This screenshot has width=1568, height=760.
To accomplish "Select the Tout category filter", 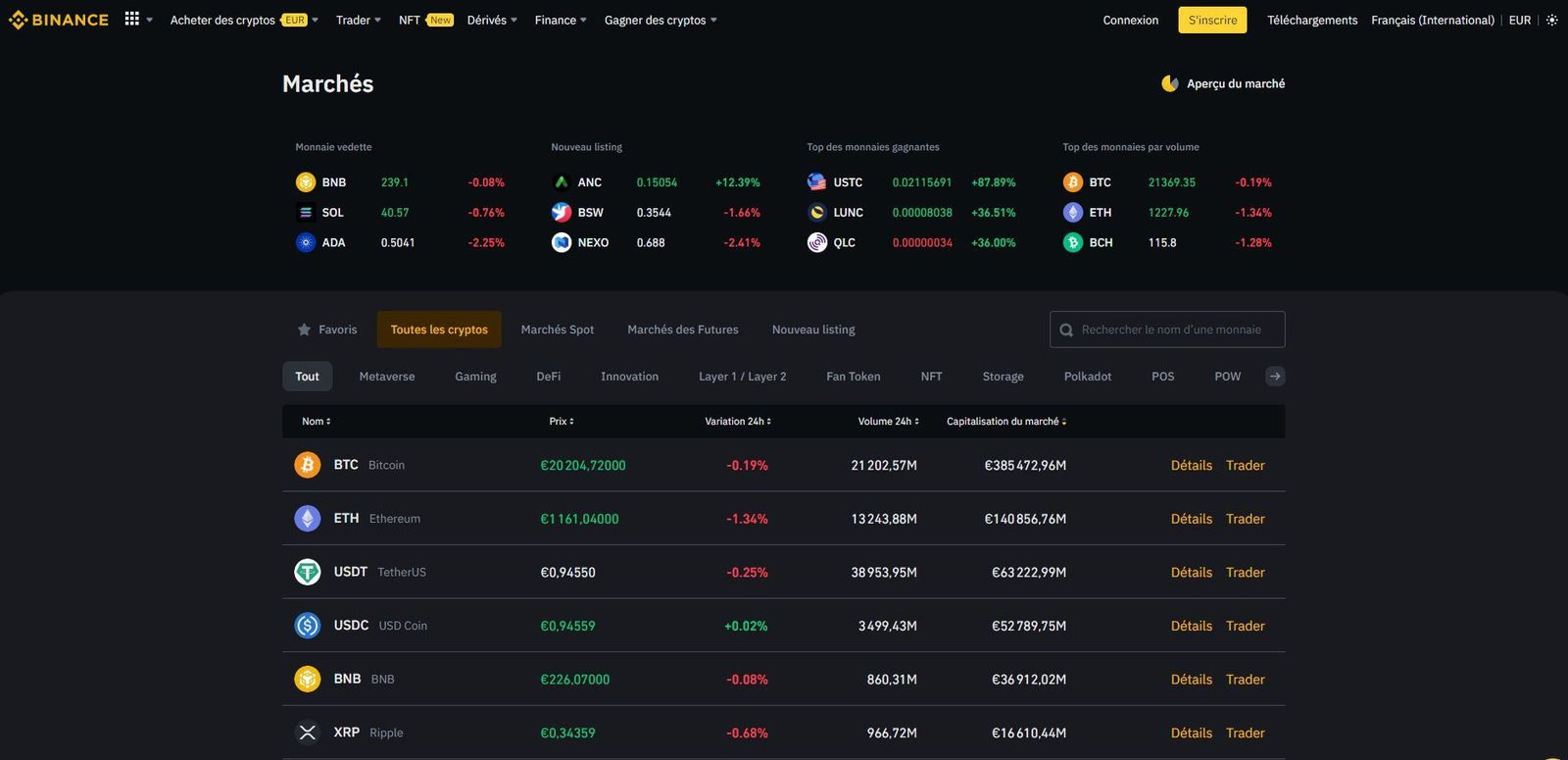I will click(x=308, y=377).
